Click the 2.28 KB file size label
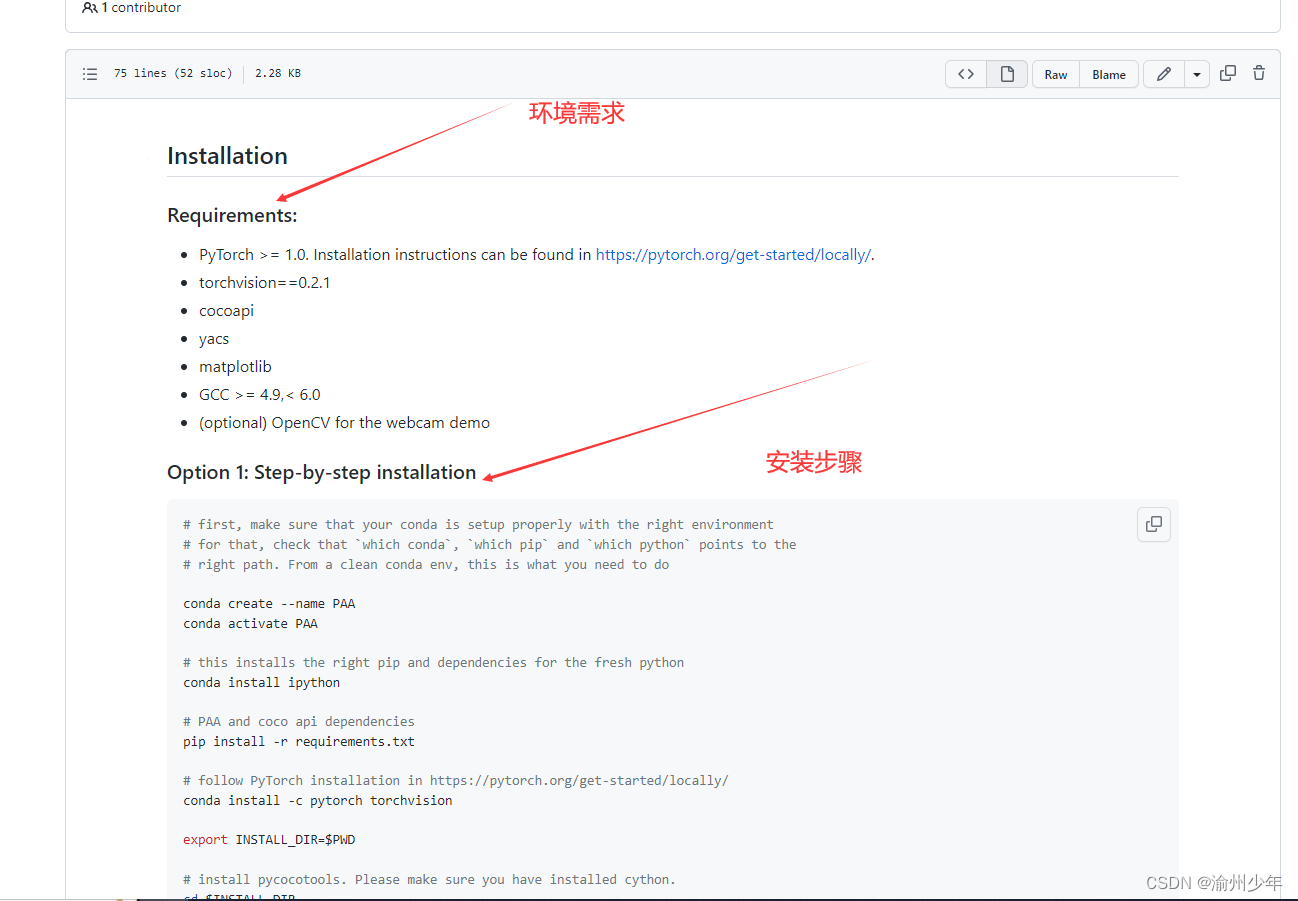 point(277,73)
